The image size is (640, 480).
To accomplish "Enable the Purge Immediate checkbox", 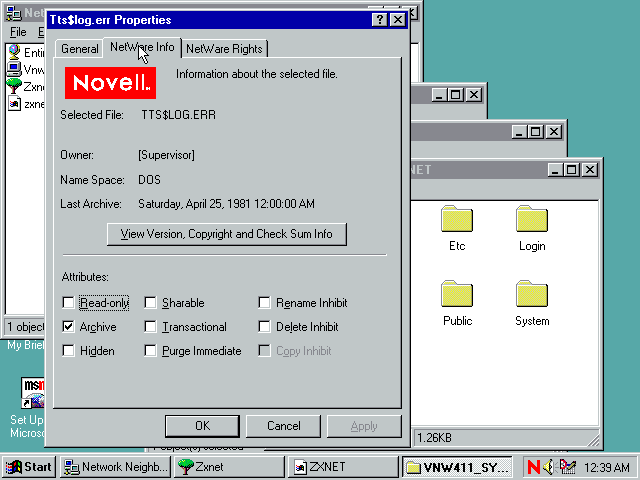I will point(150,351).
